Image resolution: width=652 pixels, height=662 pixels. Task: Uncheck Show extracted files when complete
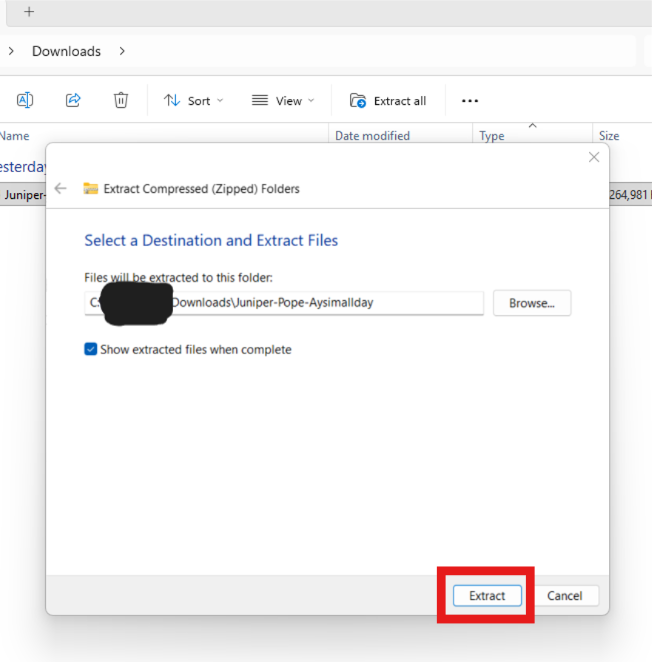pos(91,349)
